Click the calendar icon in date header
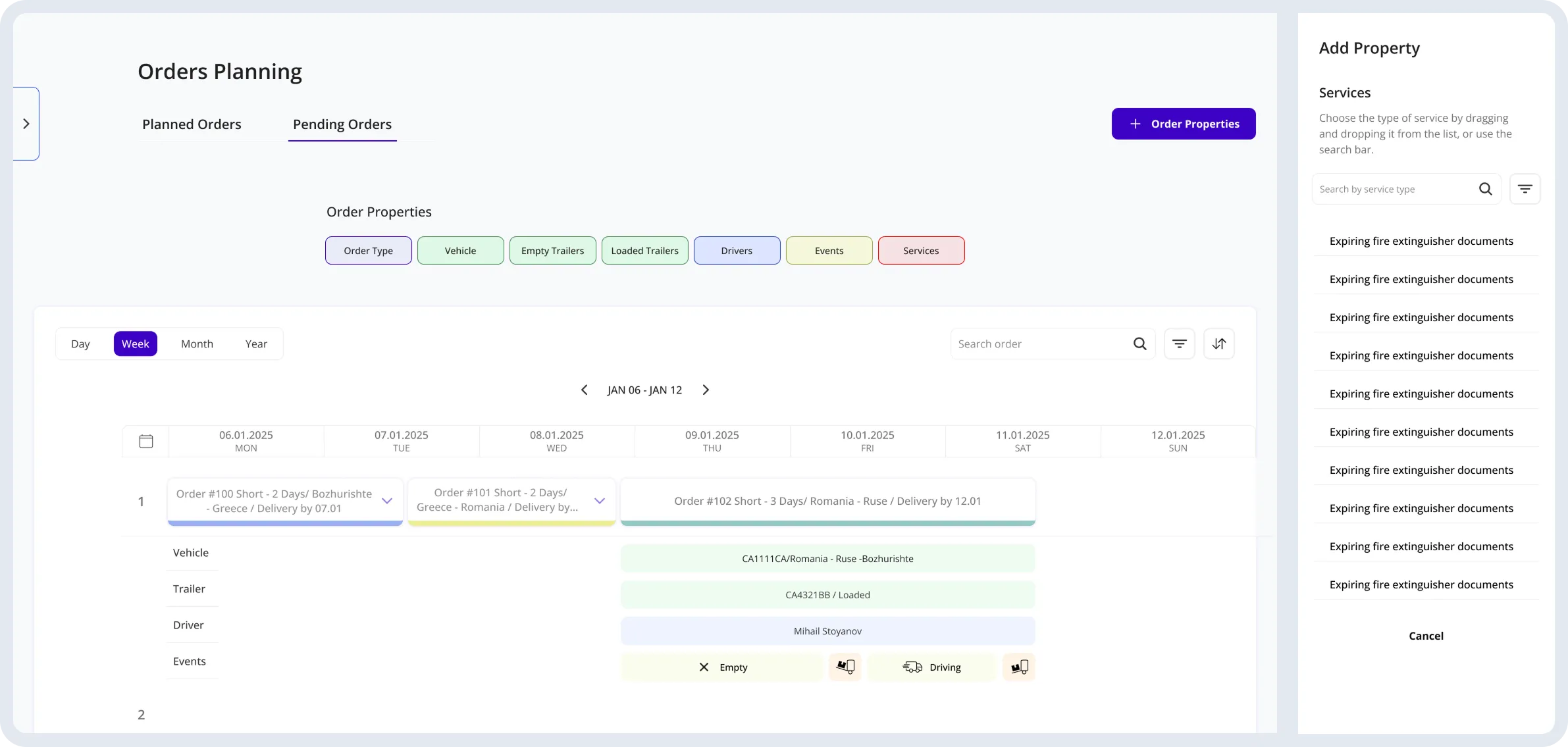1568x747 pixels. (146, 441)
